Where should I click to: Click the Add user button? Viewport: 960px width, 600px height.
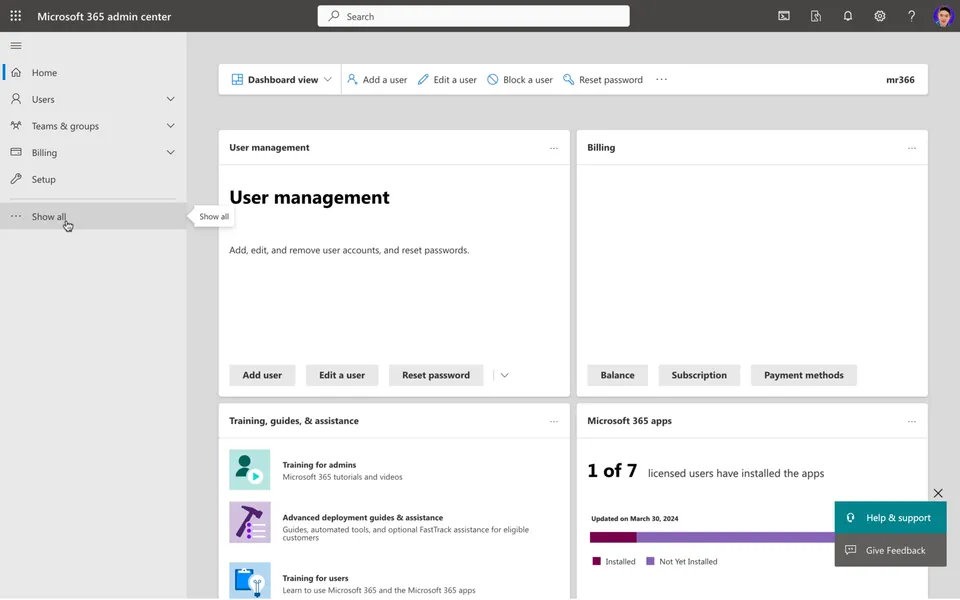coord(262,375)
